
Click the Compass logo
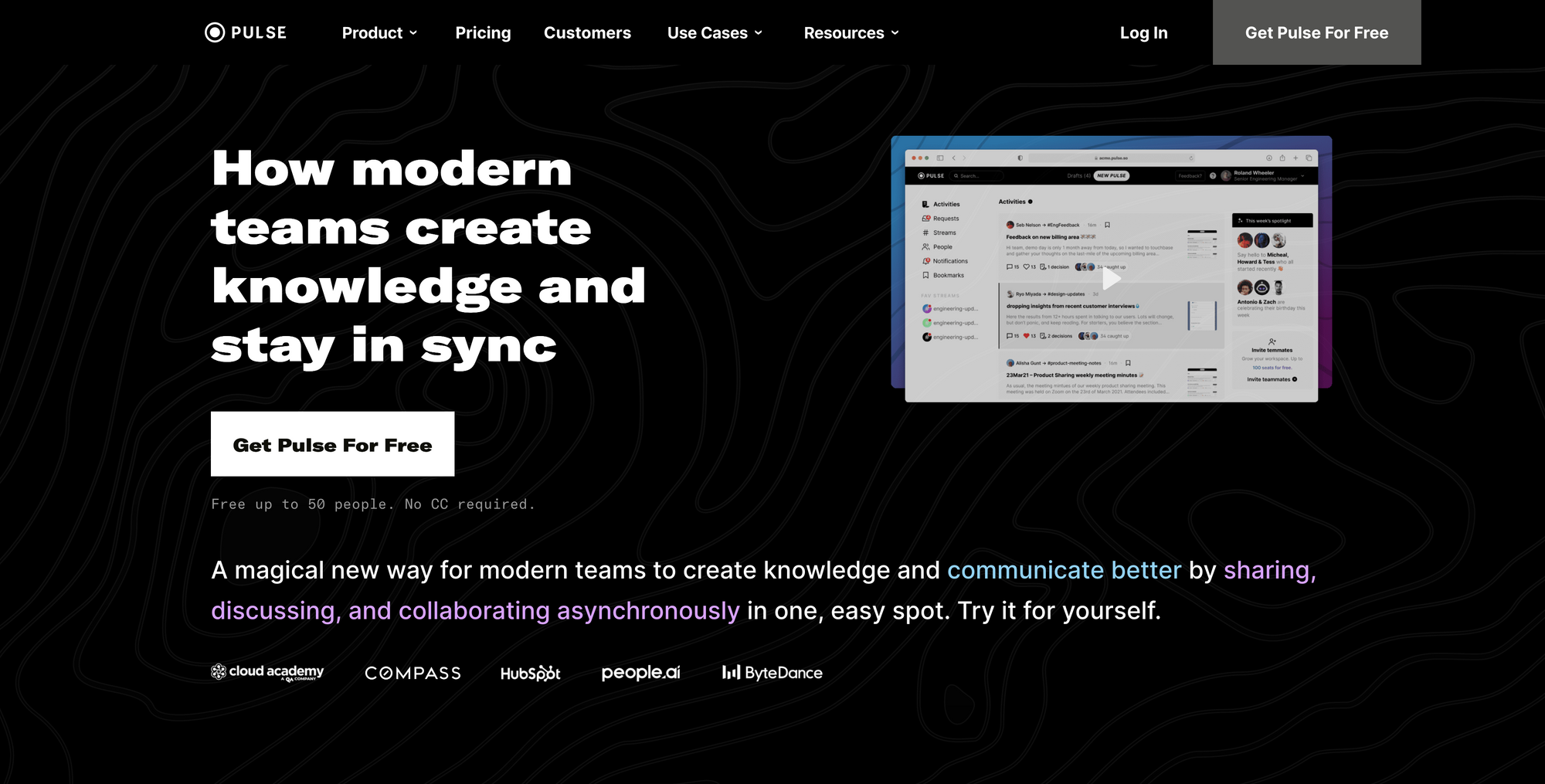pos(413,674)
